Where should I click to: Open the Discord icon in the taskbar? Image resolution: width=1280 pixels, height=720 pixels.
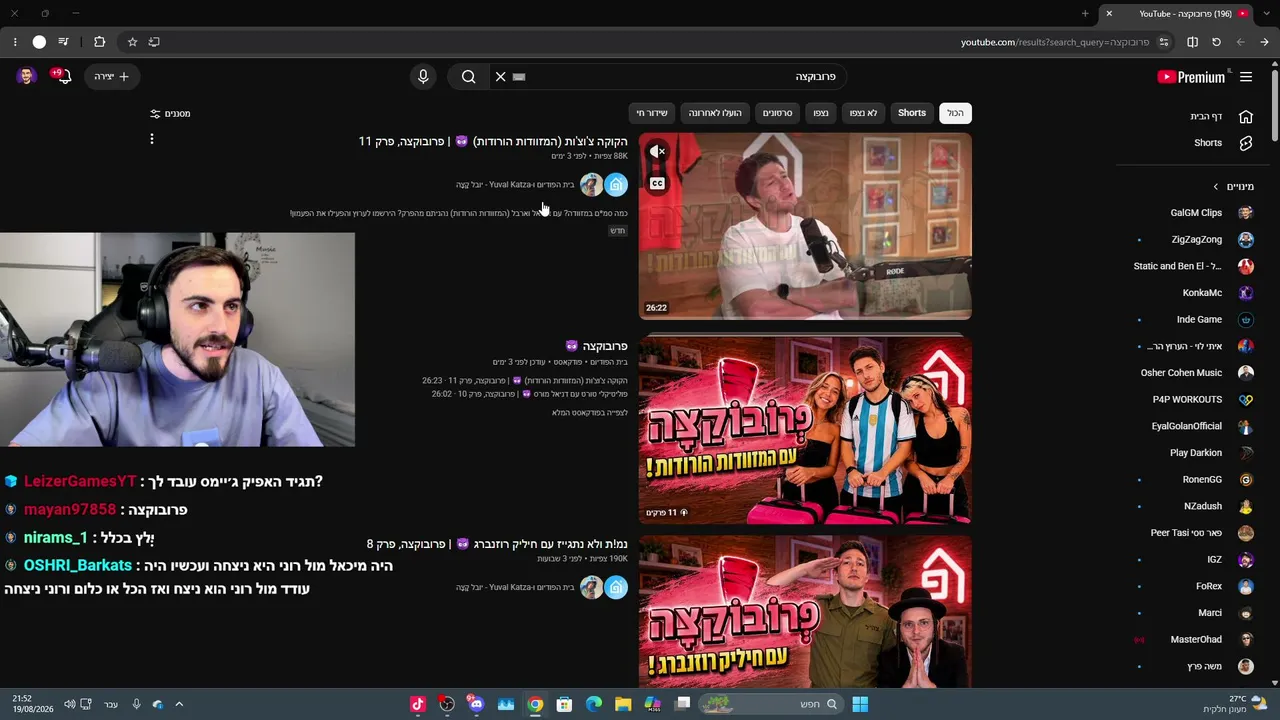[x=476, y=704]
